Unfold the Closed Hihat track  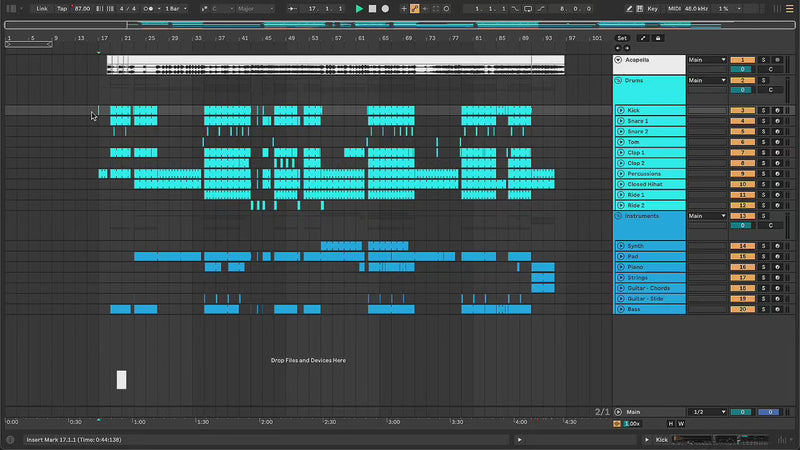(620, 184)
